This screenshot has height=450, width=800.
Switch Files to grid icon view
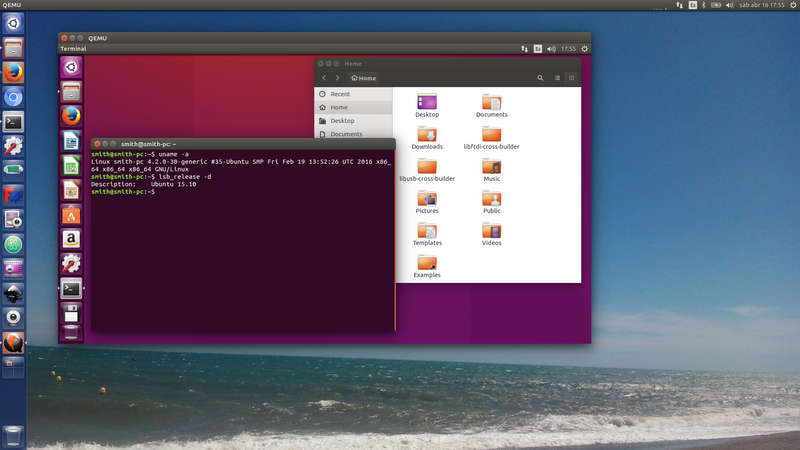[572, 78]
